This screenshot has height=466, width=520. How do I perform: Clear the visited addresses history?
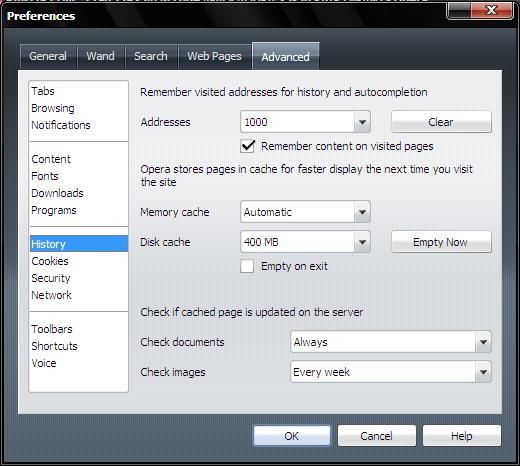pyautogui.click(x=441, y=122)
